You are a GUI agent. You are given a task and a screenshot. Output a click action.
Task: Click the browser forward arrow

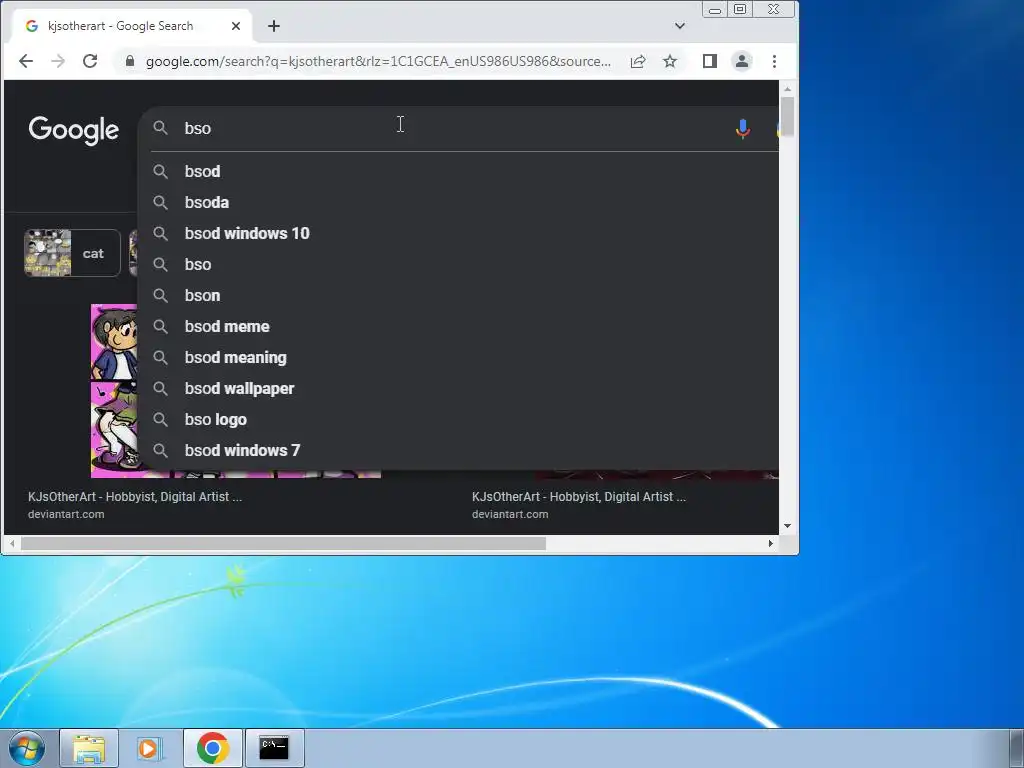coord(58,61)
